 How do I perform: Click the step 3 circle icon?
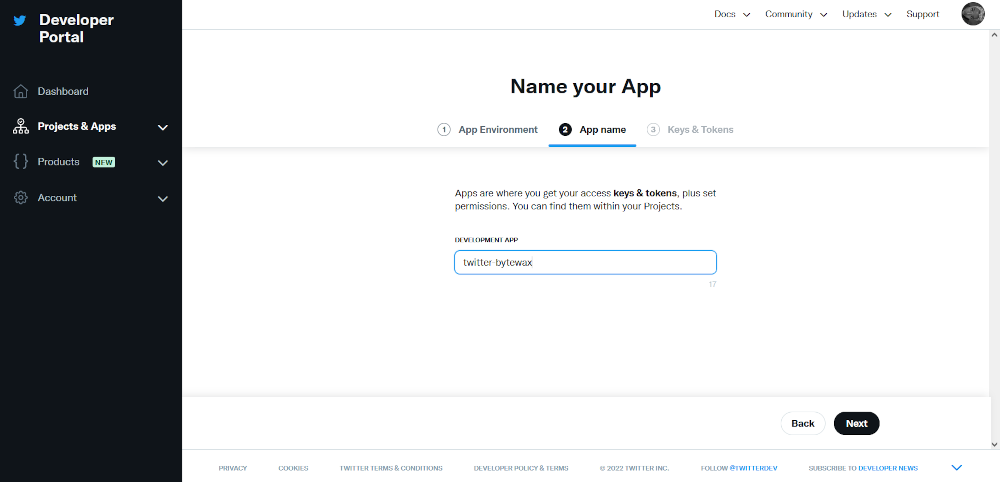point(653,129)
